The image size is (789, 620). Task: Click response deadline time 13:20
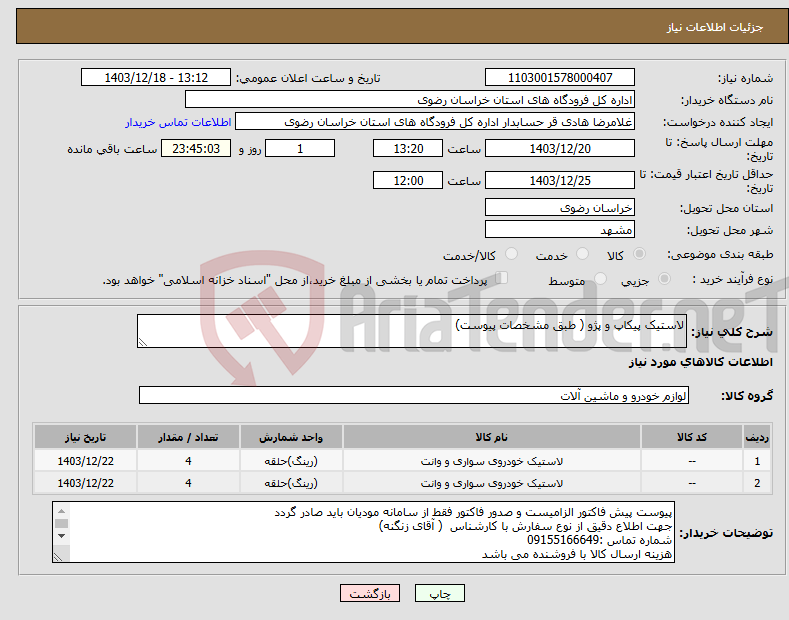408,148
